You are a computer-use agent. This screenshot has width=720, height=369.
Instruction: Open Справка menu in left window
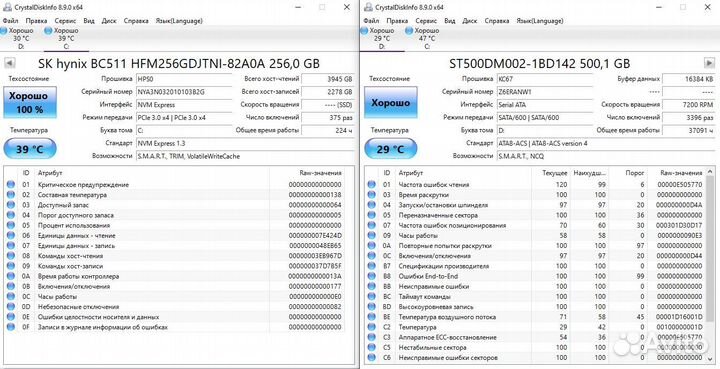[x=136, y=21]
